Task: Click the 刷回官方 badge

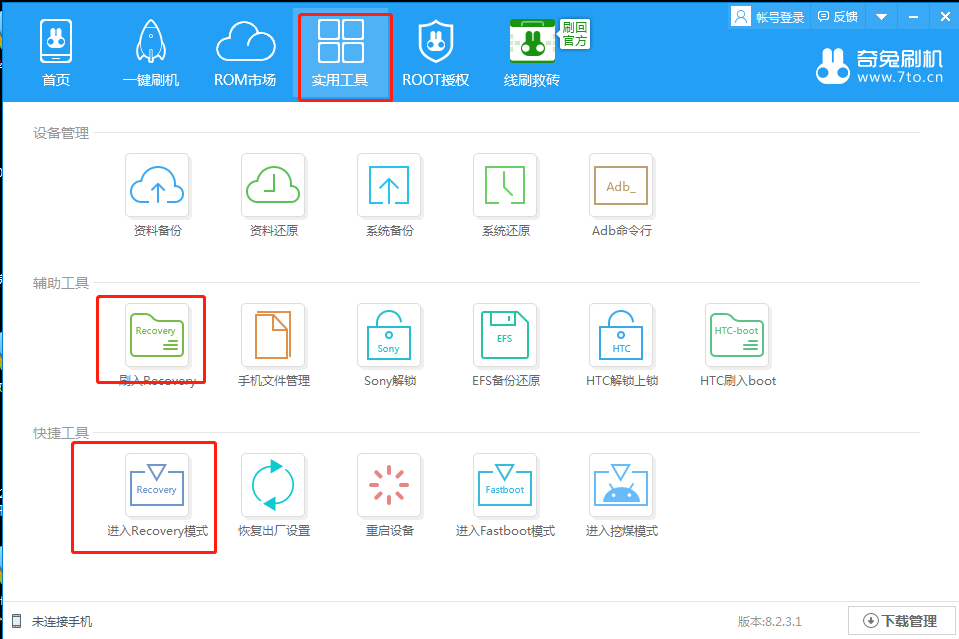Action: (575, 34)
